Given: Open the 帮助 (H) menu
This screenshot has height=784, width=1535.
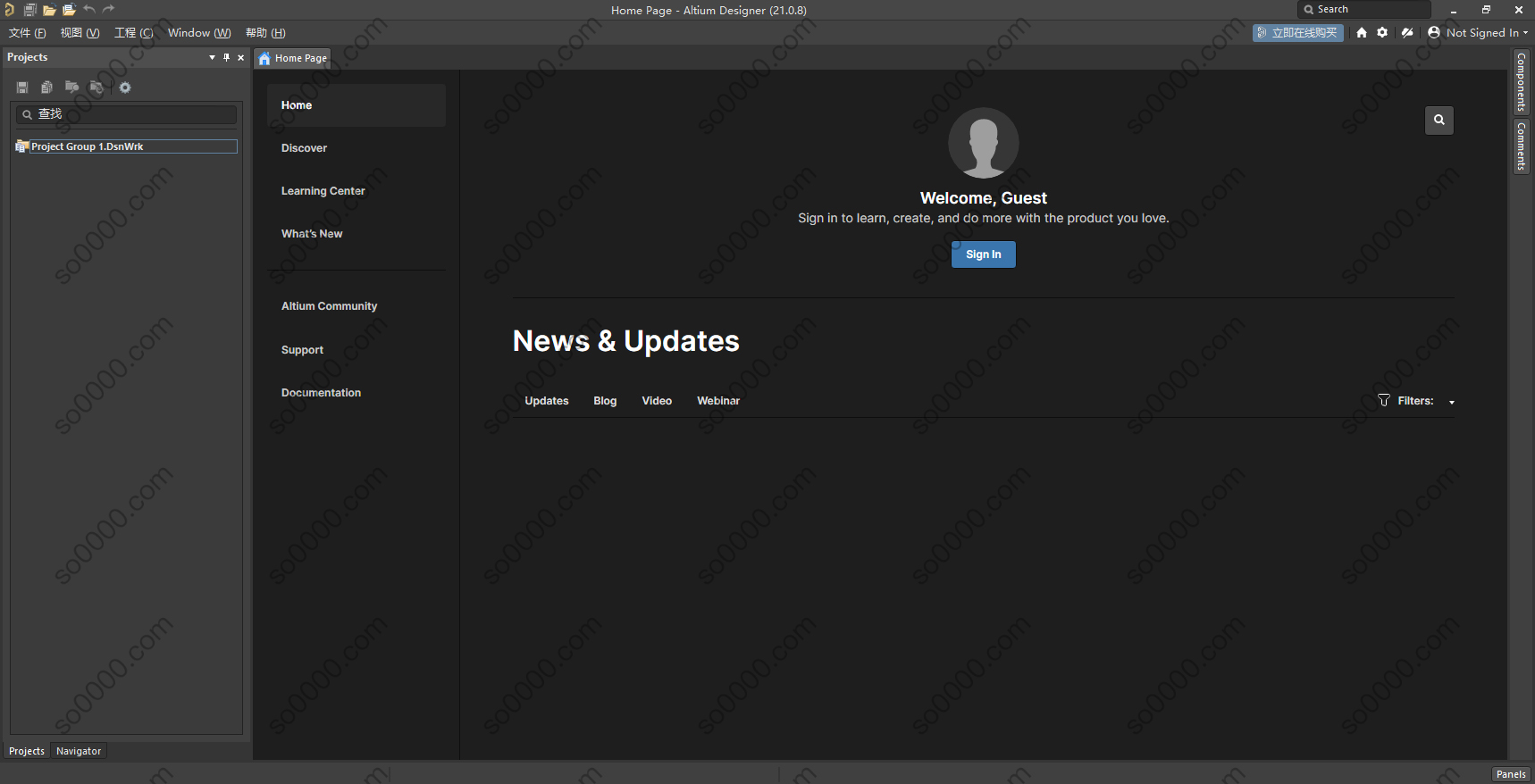Looking at the screenshot, I should [x=265, y=32].
